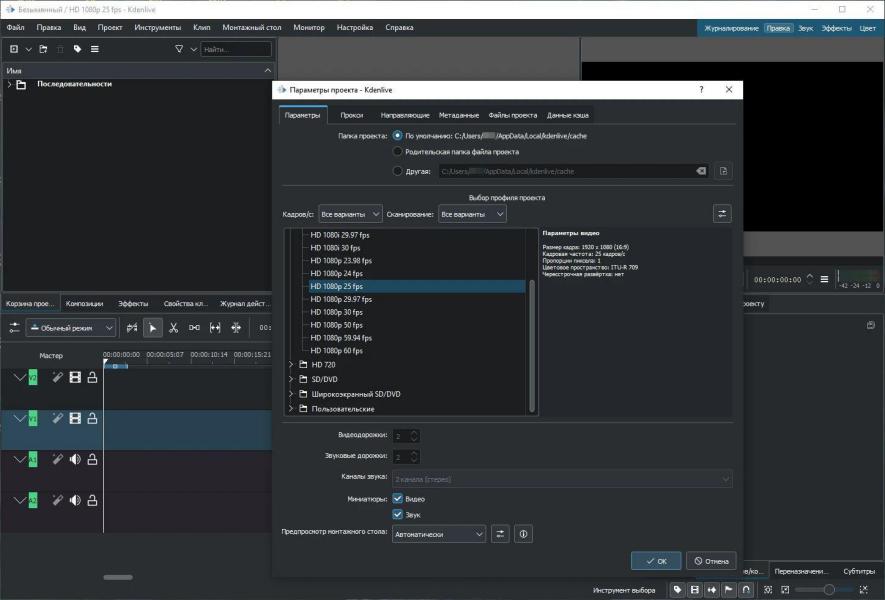Toggle snap magnet icon in status bar

(746, 590)
